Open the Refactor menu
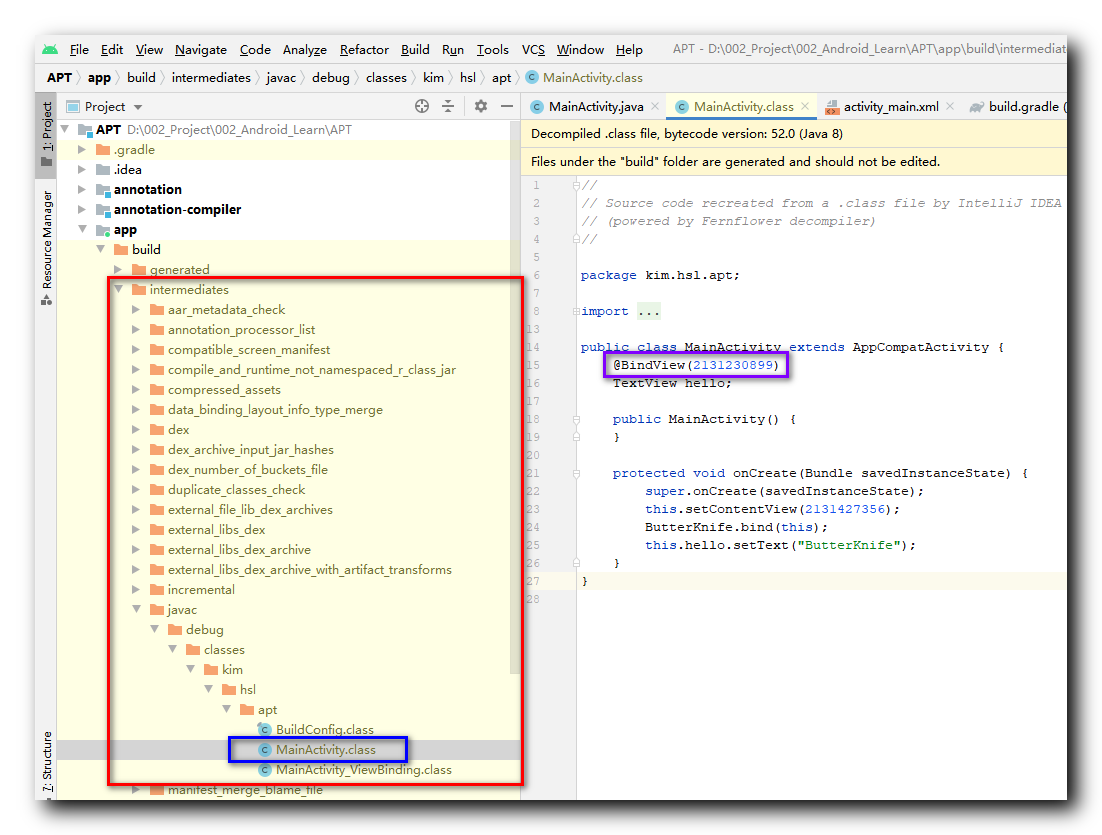 coord(364,50)
